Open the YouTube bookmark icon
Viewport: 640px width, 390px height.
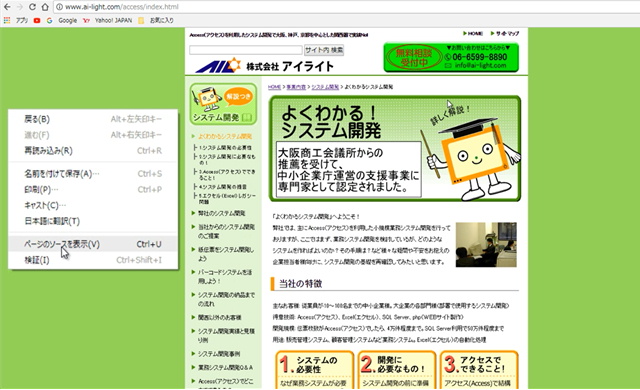click(37, 20)
